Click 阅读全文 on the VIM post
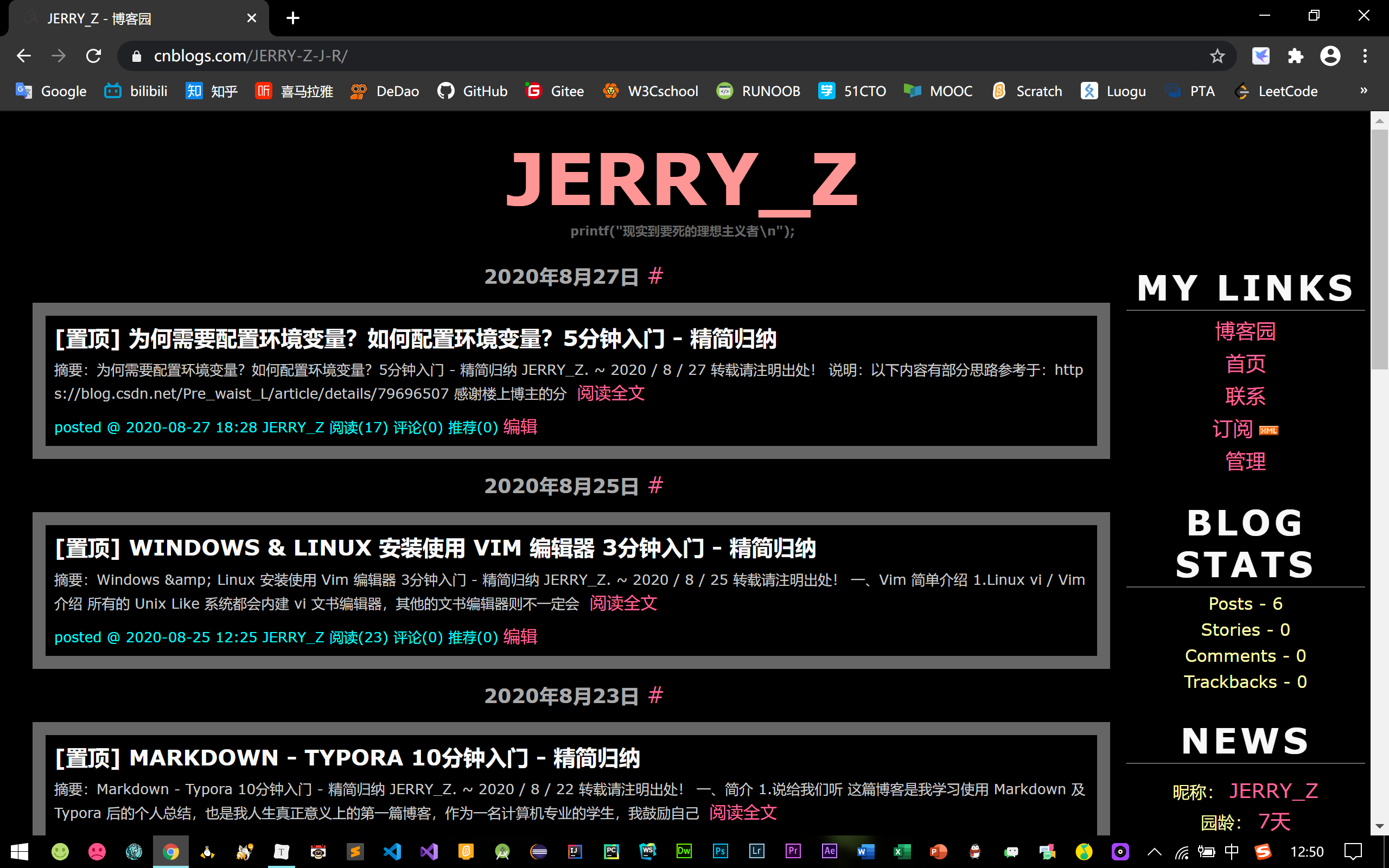 pos(623,603)
